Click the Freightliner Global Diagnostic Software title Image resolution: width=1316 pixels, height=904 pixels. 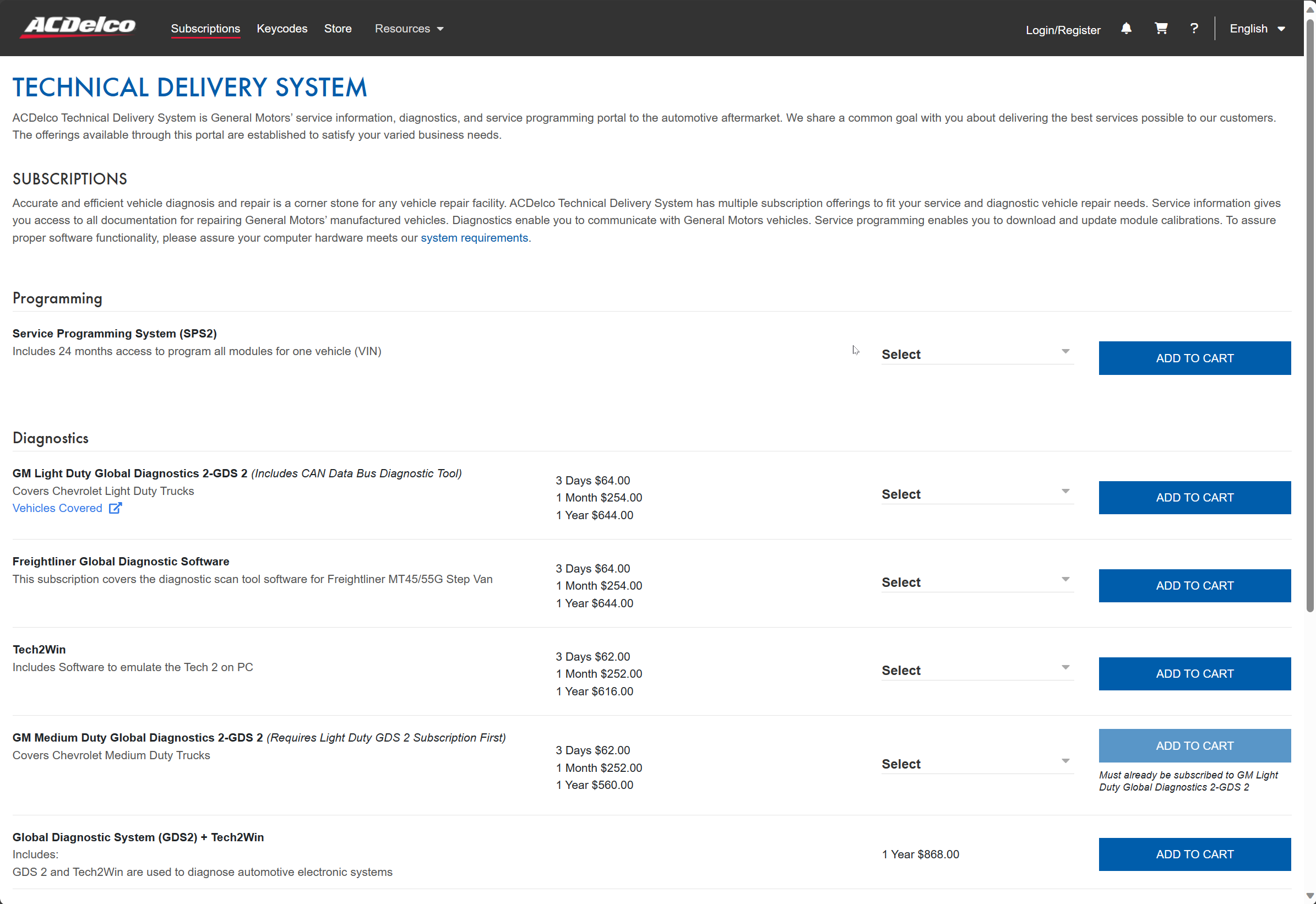(x=121, y=562)
